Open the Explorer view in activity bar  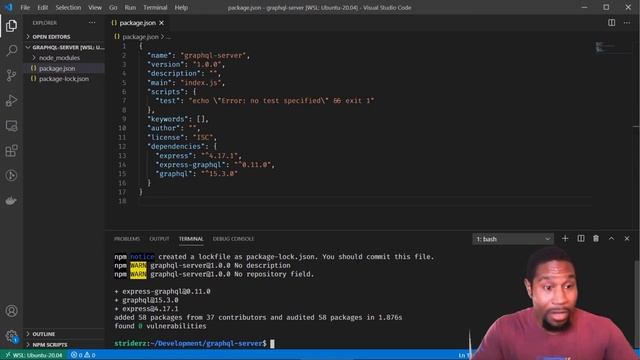[x=11, y=26]
